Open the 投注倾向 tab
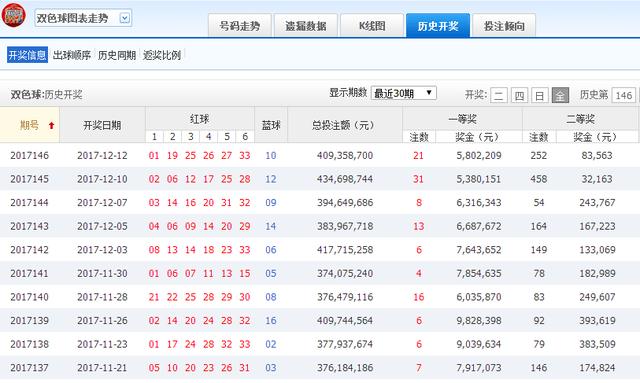Screen dimensions: 640x383 (x=504, y=26)
